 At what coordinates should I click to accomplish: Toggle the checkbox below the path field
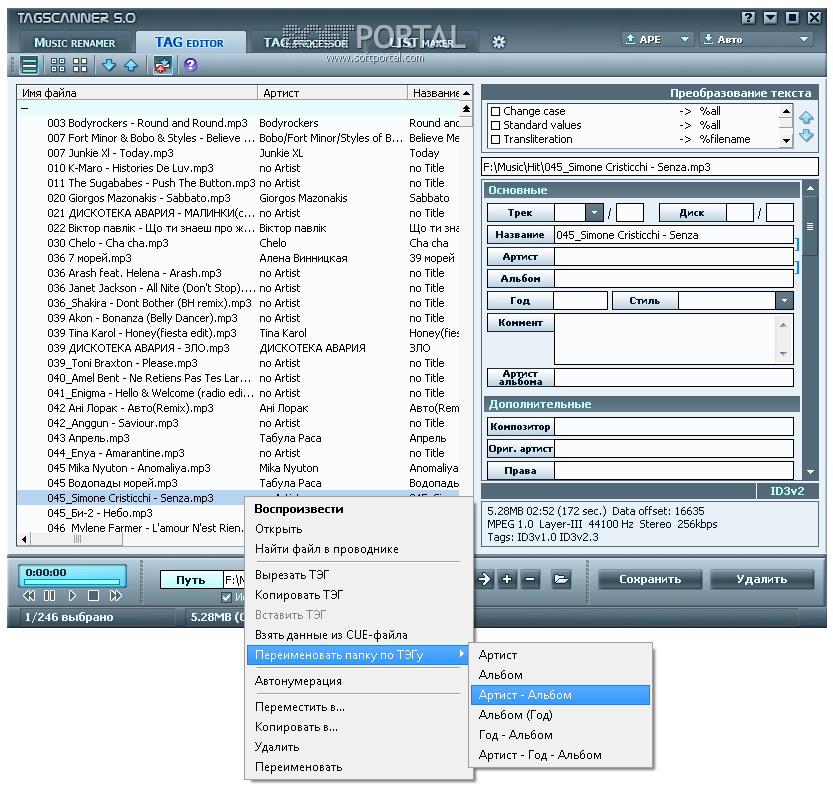pyautogui.click(x=227, y=598)
